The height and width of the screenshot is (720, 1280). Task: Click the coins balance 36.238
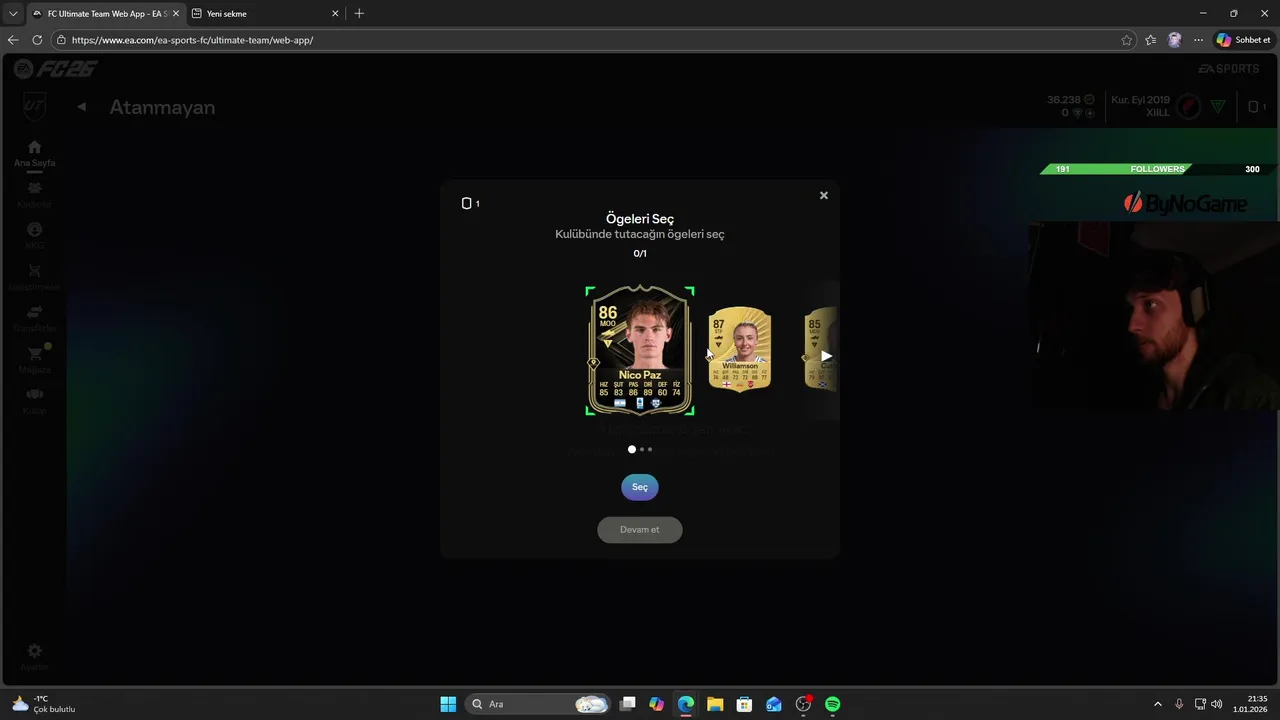click(1070, 100)
